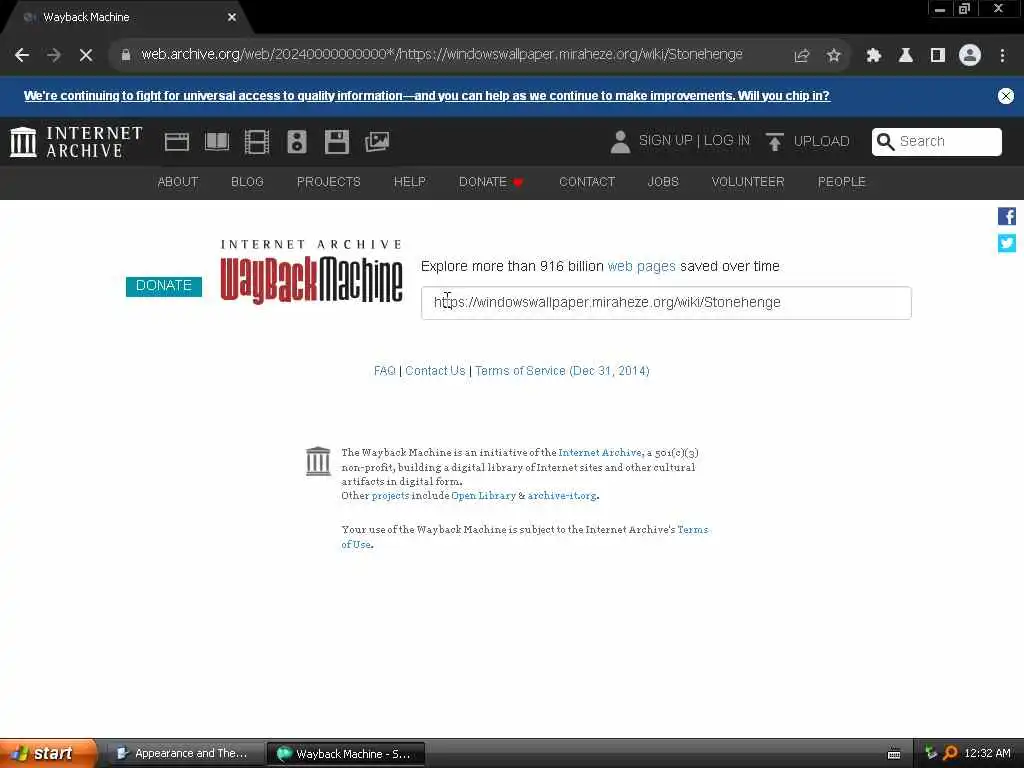Screen dimensions: 1024x768
Task: Bookmark this page with the star
Action: (834, 56)
